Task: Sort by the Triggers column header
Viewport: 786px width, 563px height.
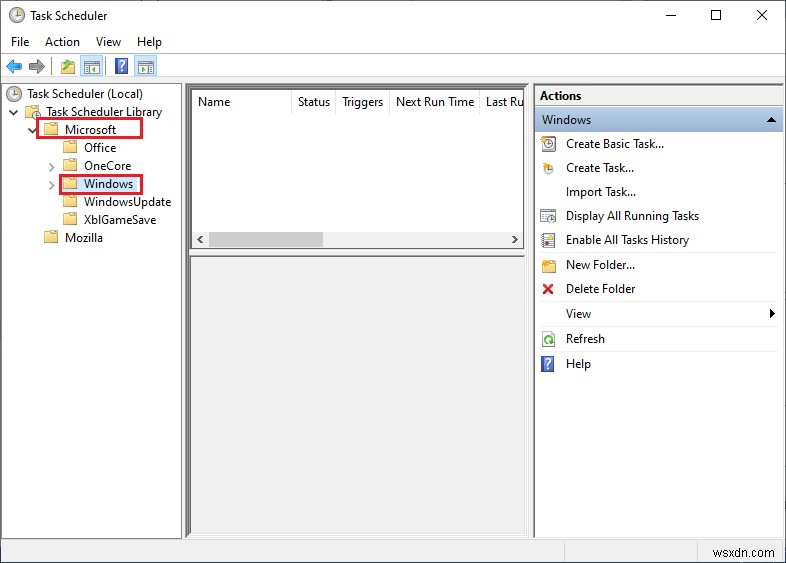Action: tap(362, 102)
